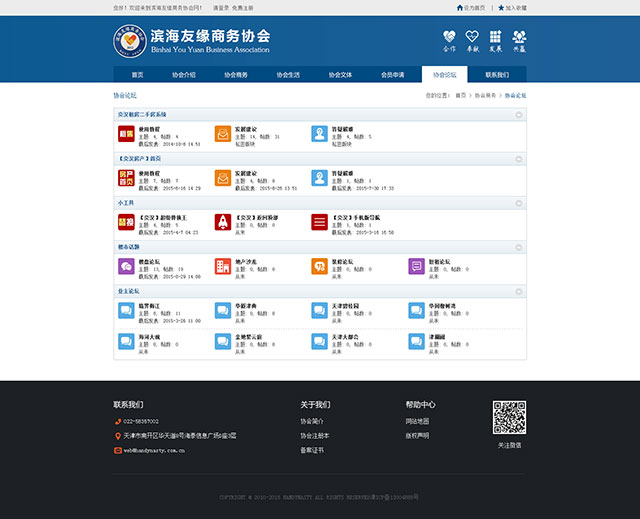640x519 pixels.
Task: Open the red rocket forum icon in 小工具
Action: pyautogui.click(x=222, y=222)
